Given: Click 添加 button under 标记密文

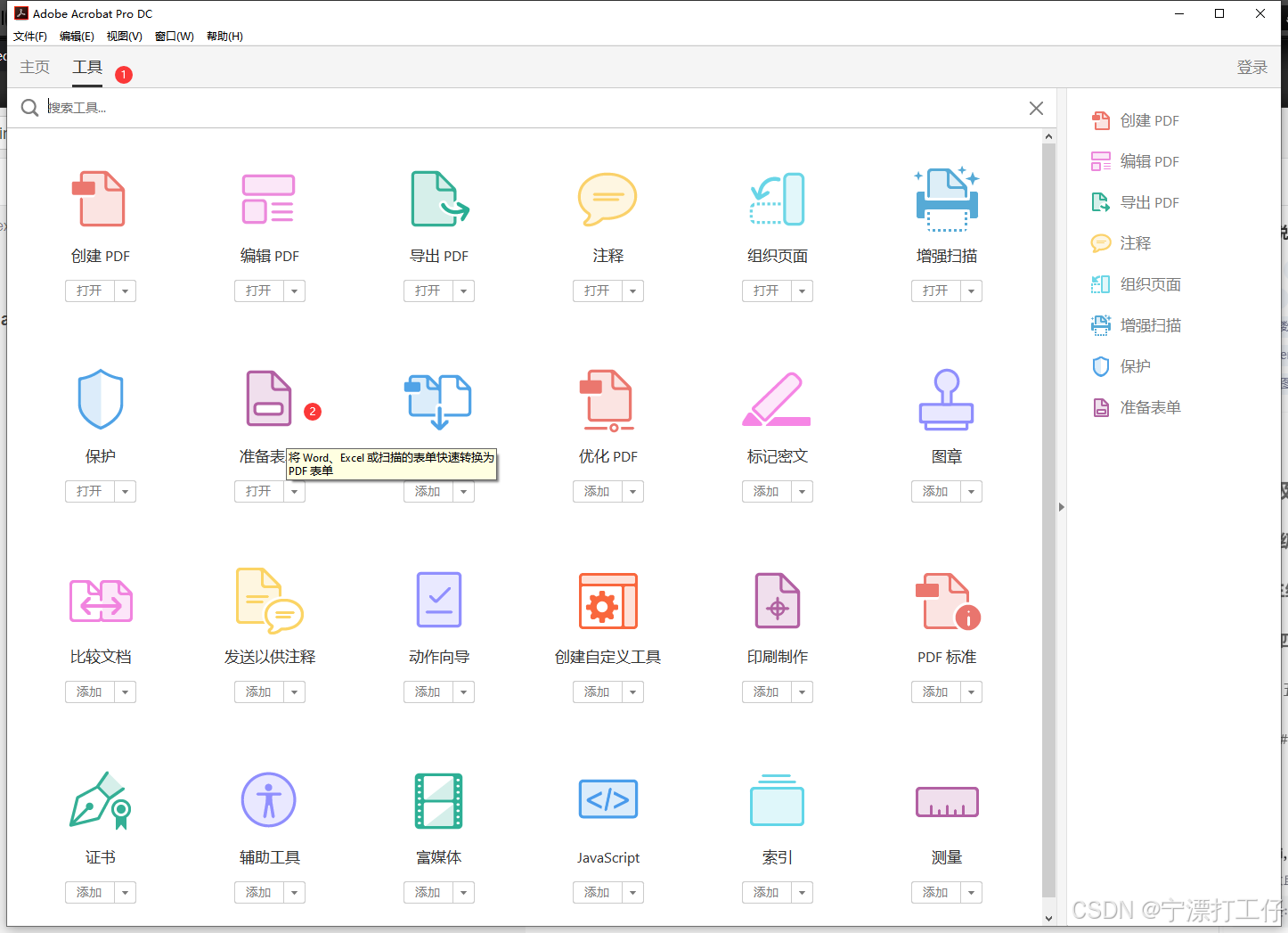Looking at the screenshot, I should (x=767, y=491).
